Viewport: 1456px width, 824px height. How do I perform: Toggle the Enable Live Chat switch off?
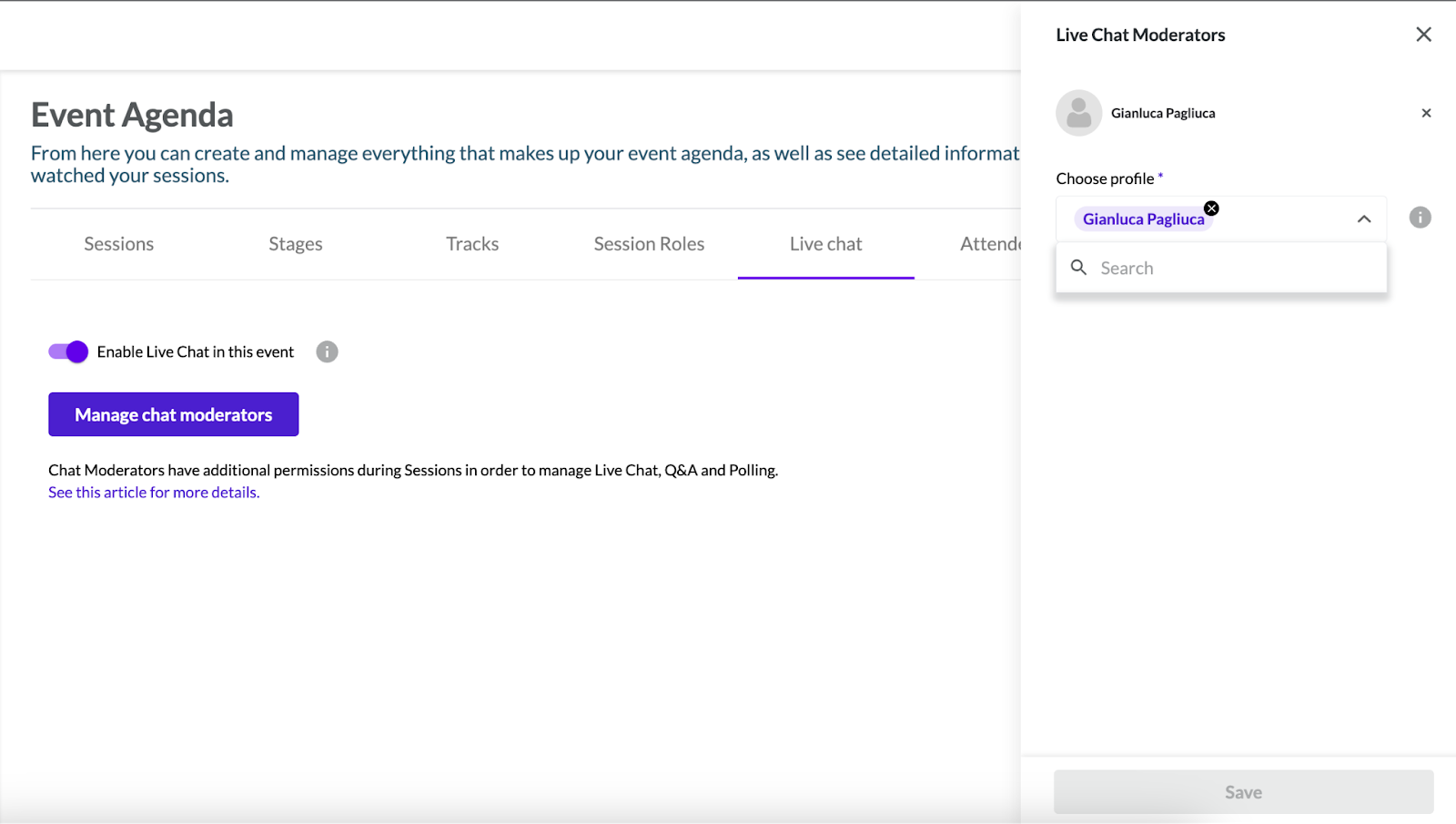pos(67,351)
